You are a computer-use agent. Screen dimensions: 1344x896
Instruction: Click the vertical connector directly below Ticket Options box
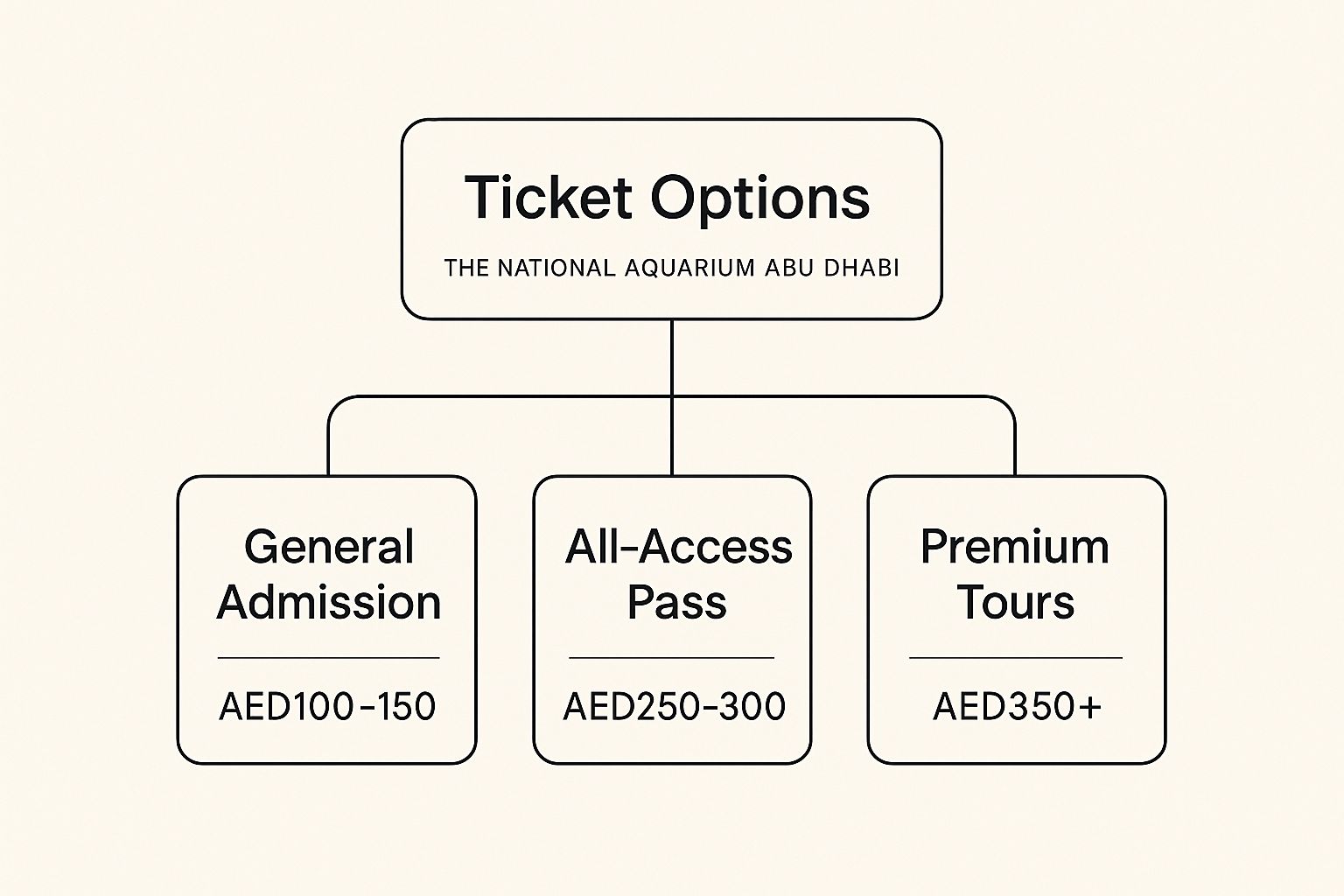pos(671,357)
